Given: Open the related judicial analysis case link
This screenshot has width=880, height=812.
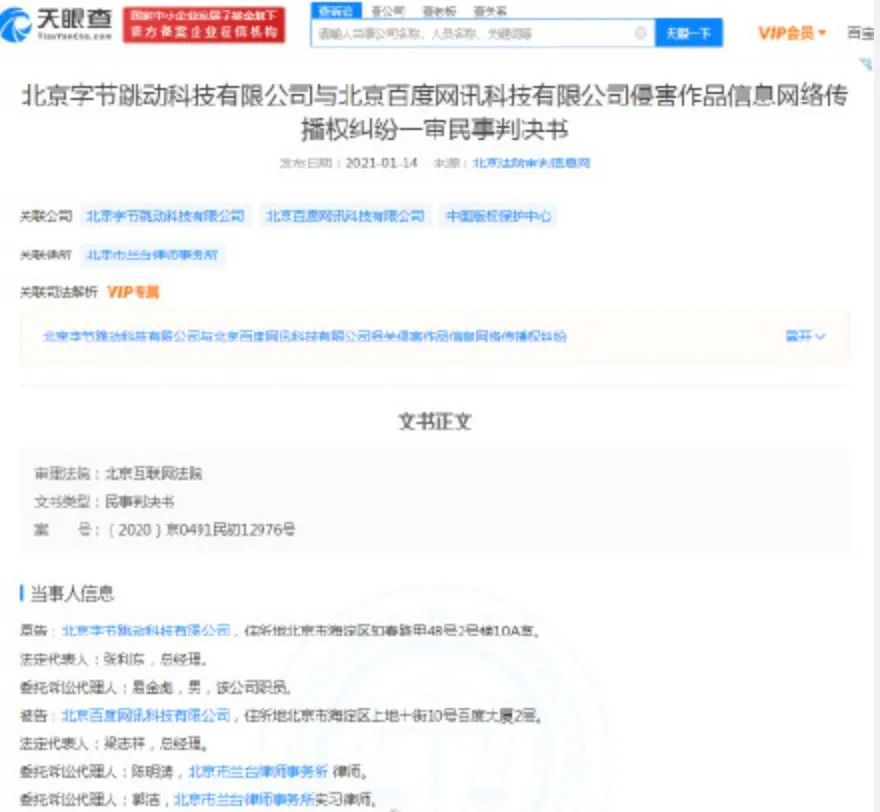Looking at the screenshot, I should [305, 336].
